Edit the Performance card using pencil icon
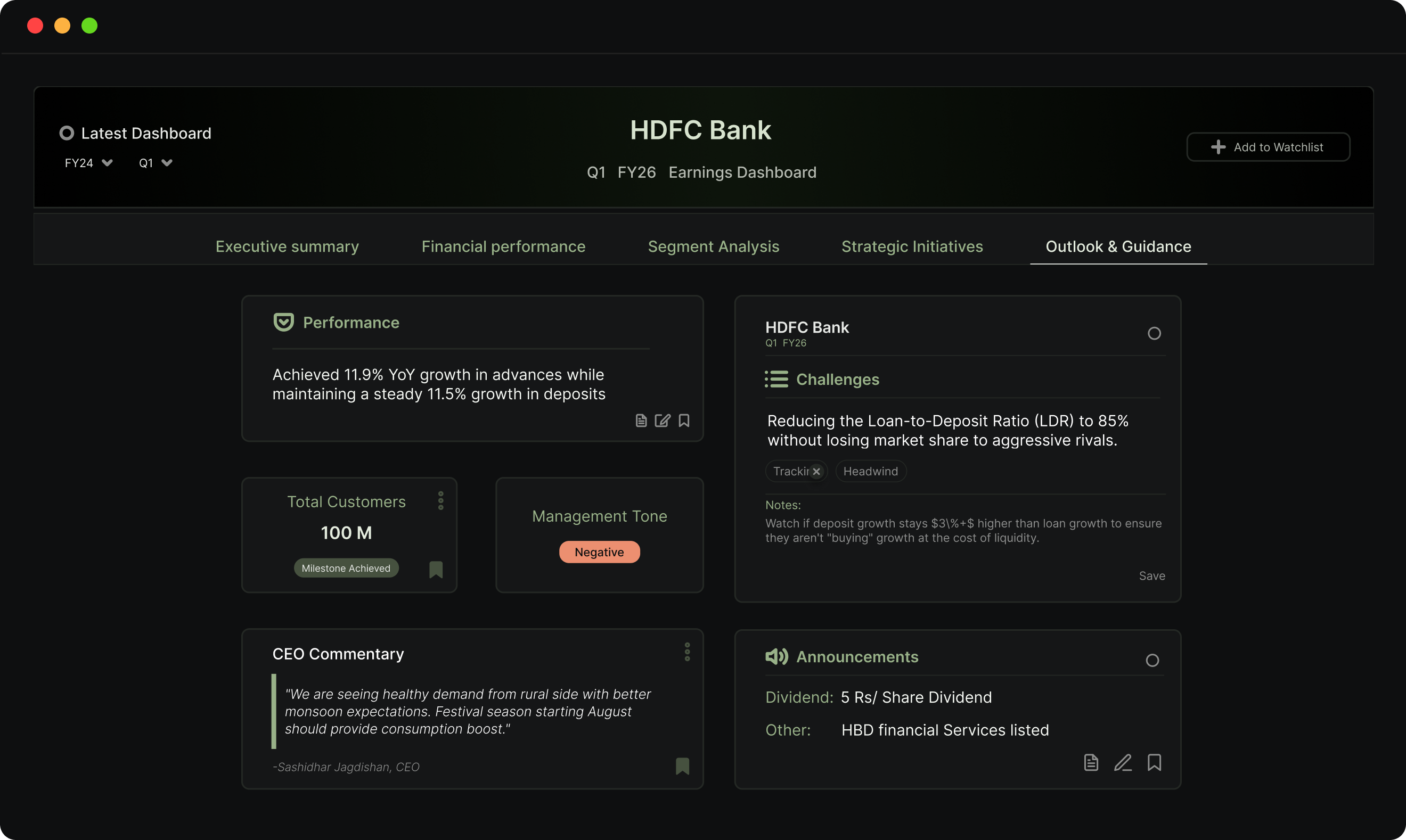This screenshot has height=840, width=1406. tap(662, 421)
